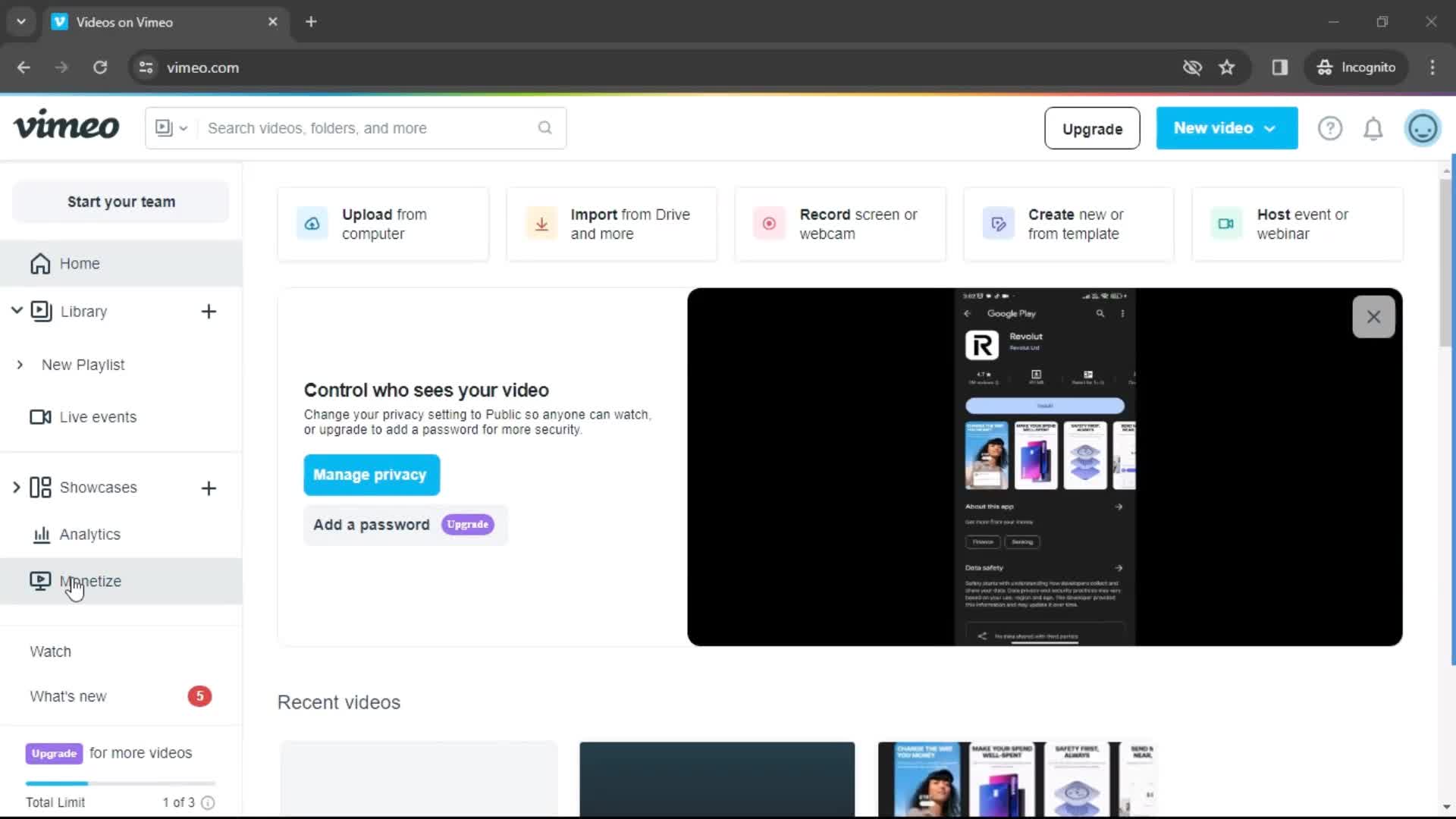Image resolution: width=1456 pixels, height=819 pixels.
Task: Click the Manage privacy button
Action: (x=371, y=474)
